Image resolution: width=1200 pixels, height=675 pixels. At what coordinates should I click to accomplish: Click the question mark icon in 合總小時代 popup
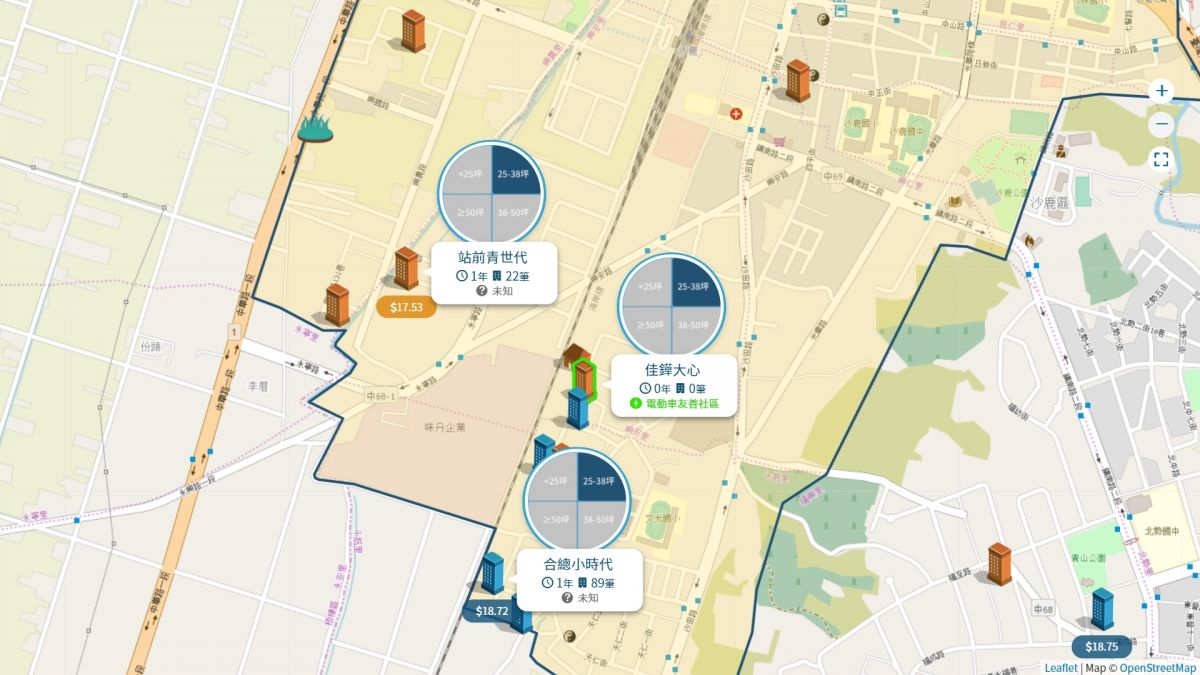coord(567,598)
